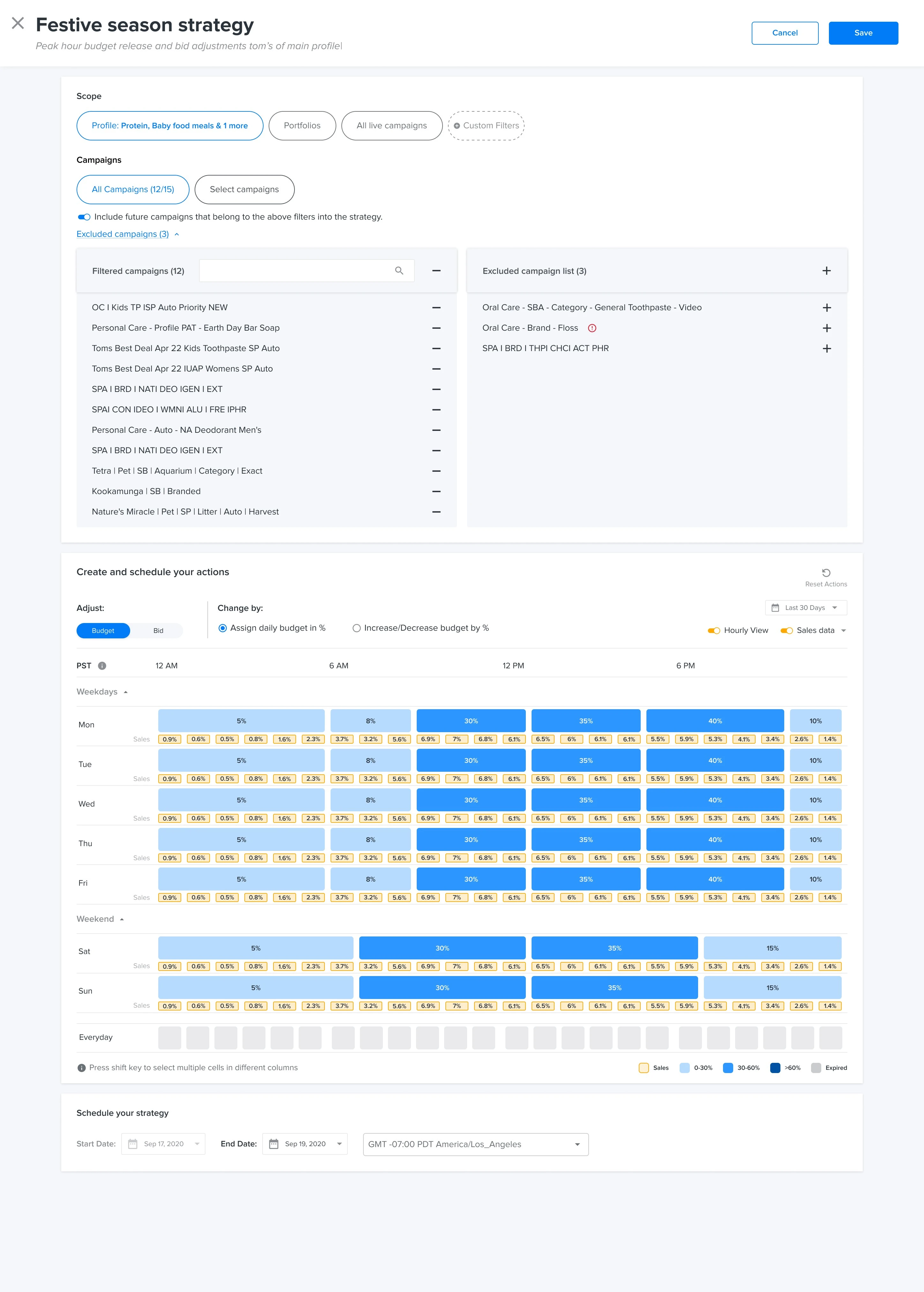Screen dimensions: 924x1292
Task: Click the Cancel button
Action: coord(785,33)
